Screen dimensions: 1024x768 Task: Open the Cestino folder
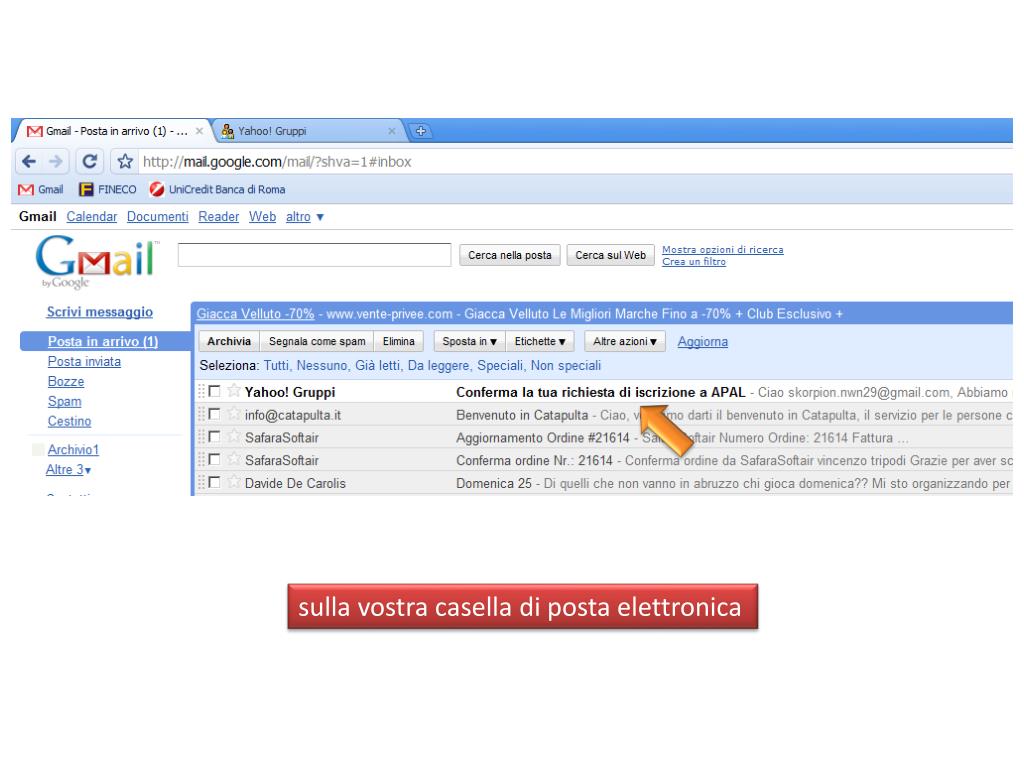(x=69, y=421)
